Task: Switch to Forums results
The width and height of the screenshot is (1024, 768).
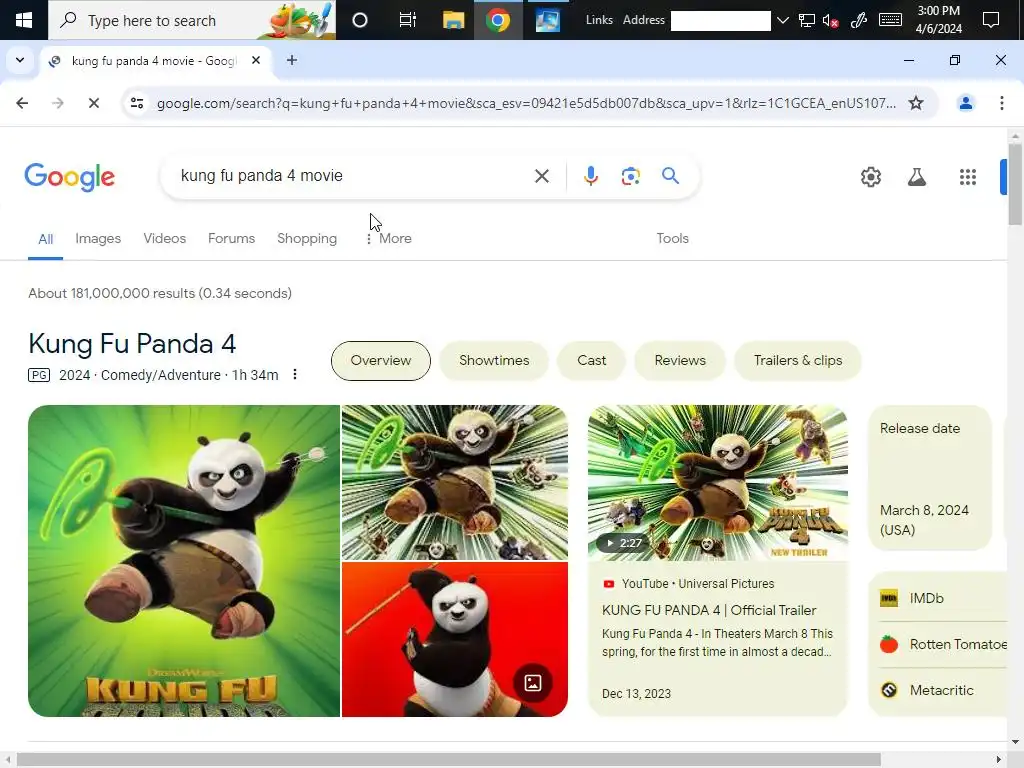Action: tap(231, 238)
